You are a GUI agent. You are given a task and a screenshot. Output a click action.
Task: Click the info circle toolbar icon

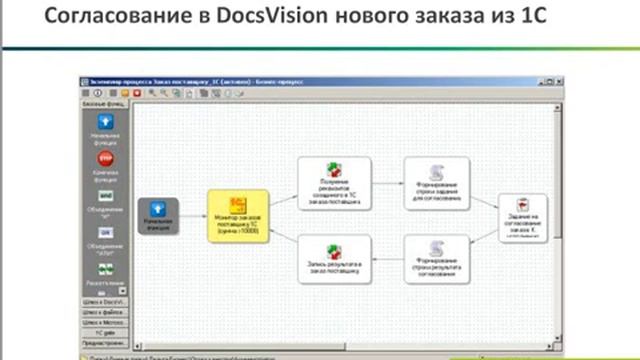(98, 93)
